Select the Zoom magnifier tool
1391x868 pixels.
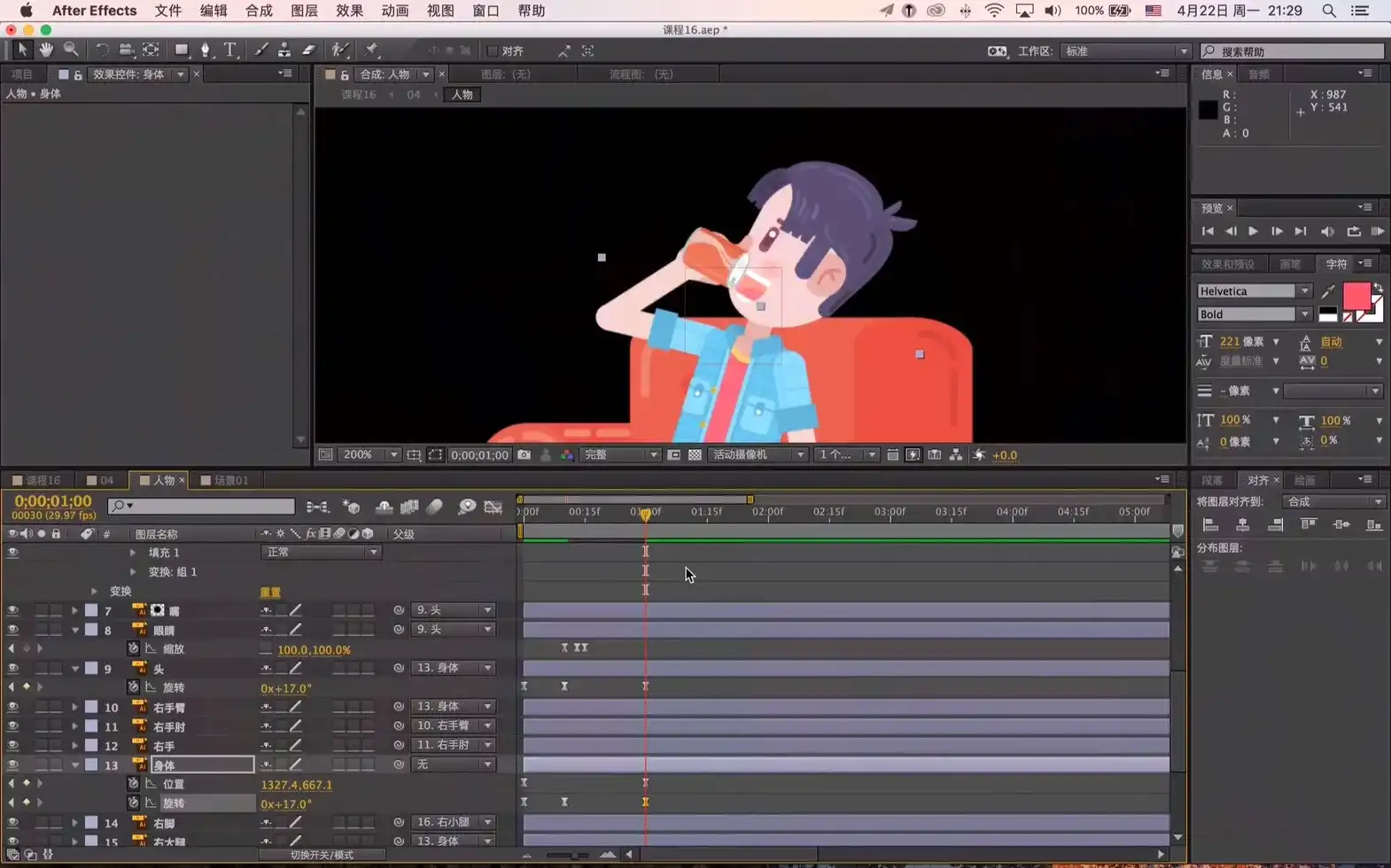point(71,50)
